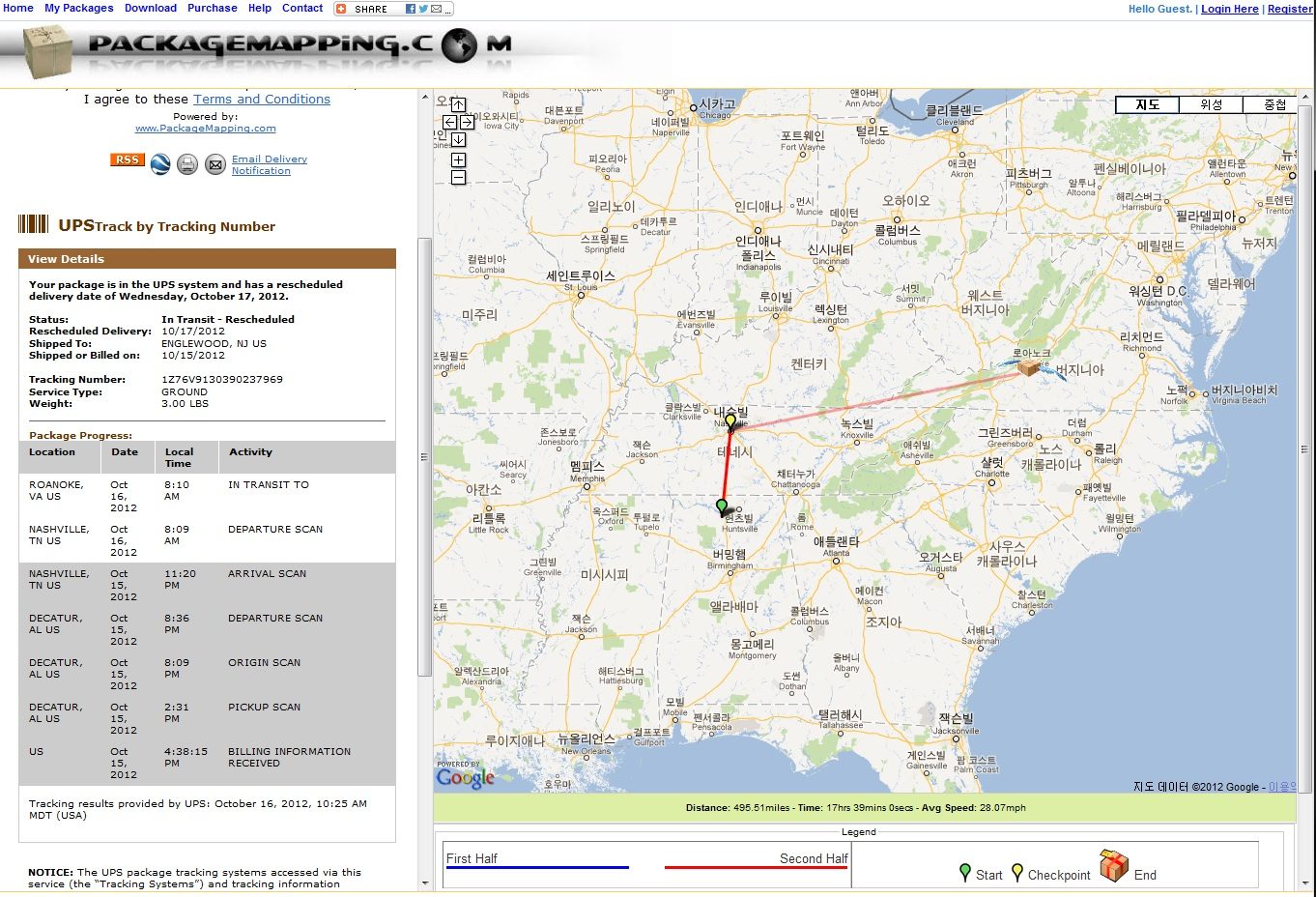
Task: Click the yellow checkpoint pin at Nashville
Action: (730, 422)
